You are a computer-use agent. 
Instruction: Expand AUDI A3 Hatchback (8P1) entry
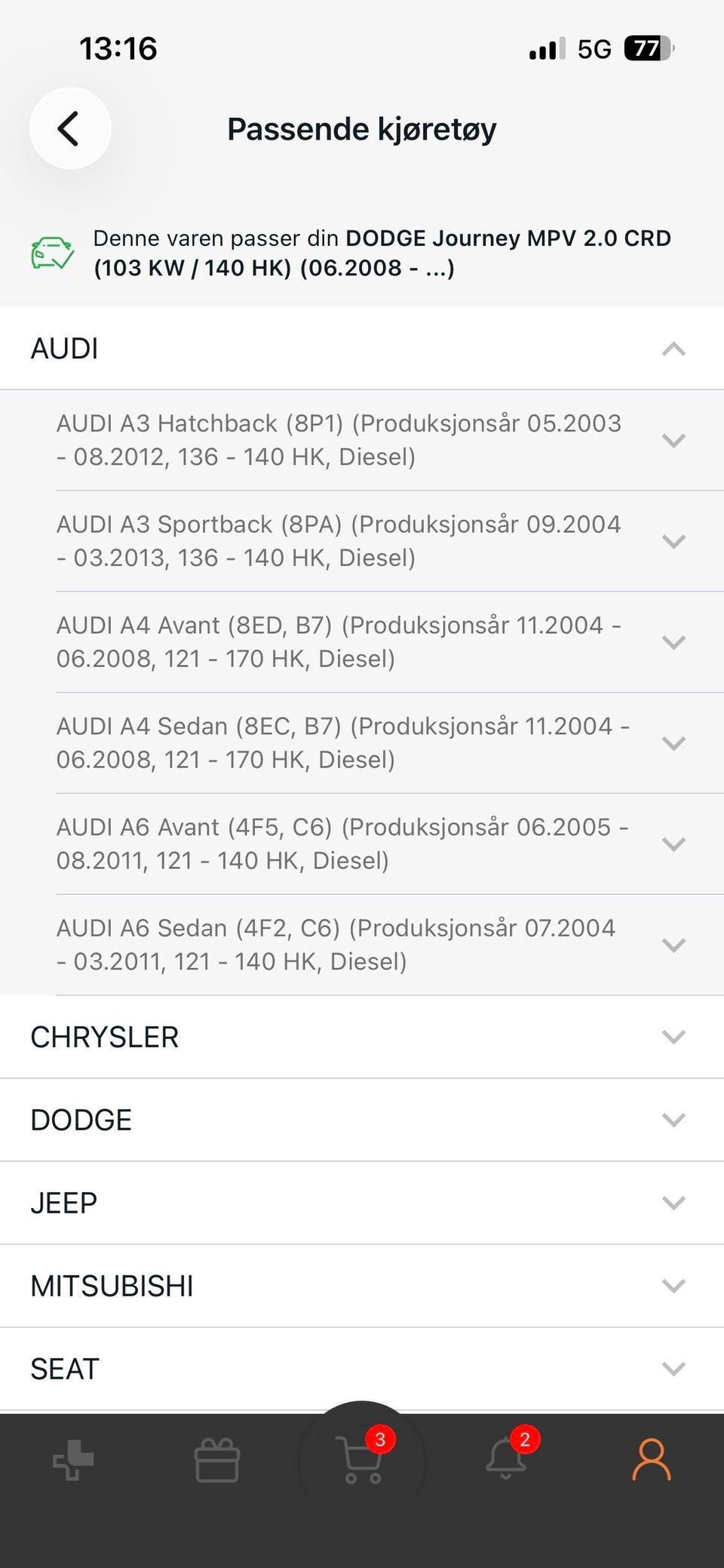(390, 441)
